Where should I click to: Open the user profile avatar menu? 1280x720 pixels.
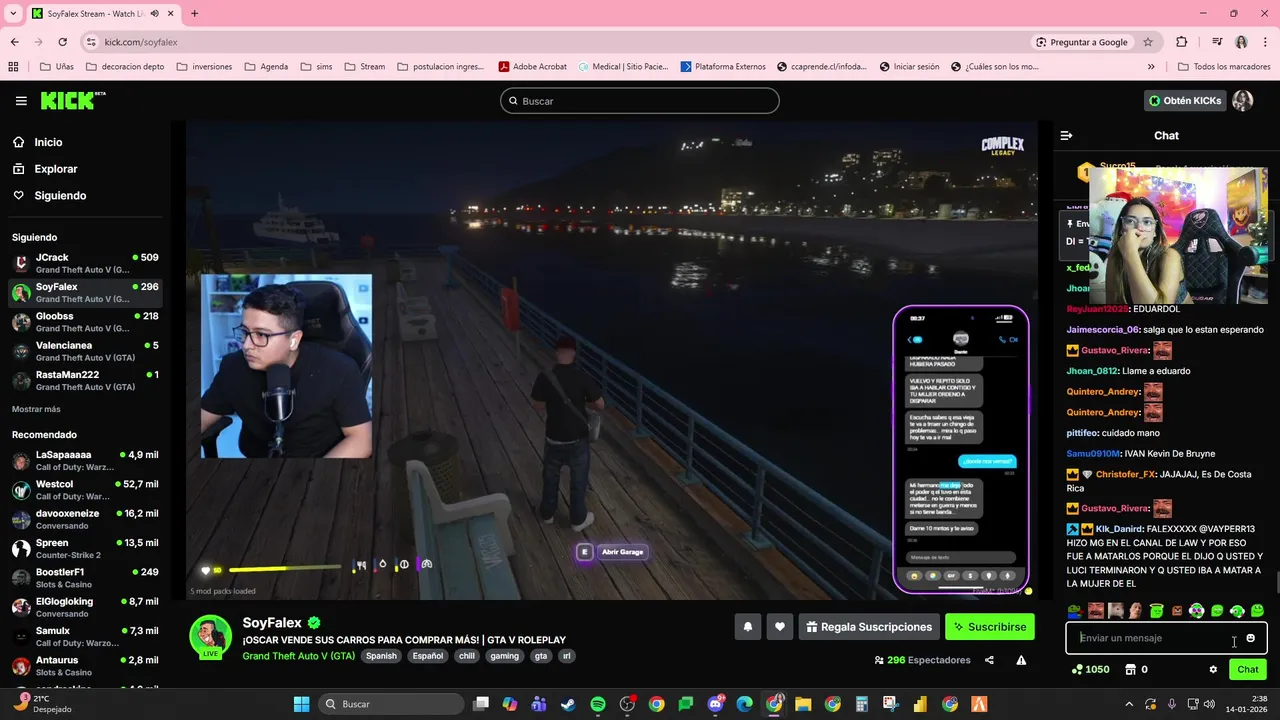click(1243, 101)
